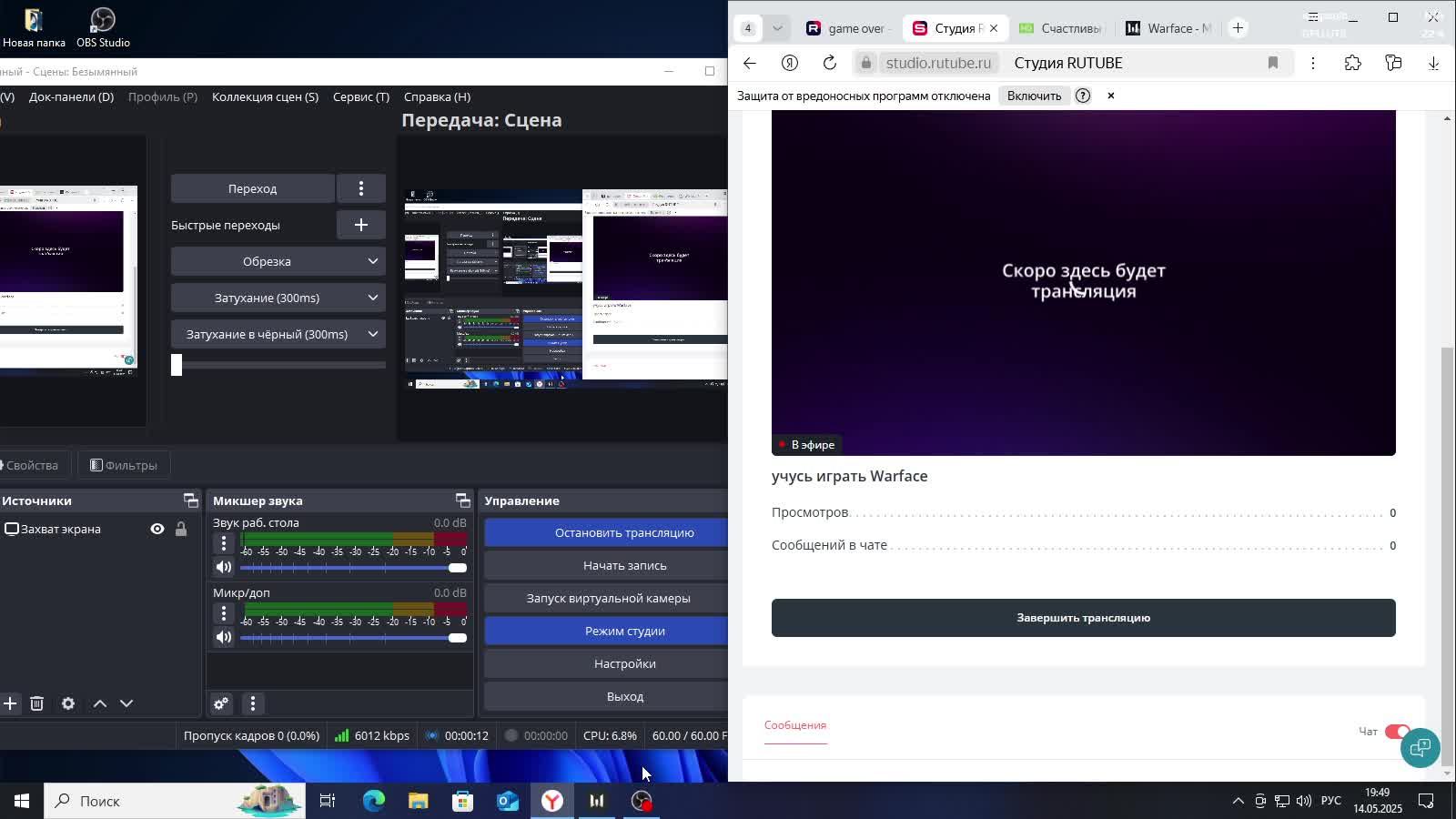Toggle visibility of Захват экрана source
This screenshot has height=819, width=1456.
tap(157, 529)
